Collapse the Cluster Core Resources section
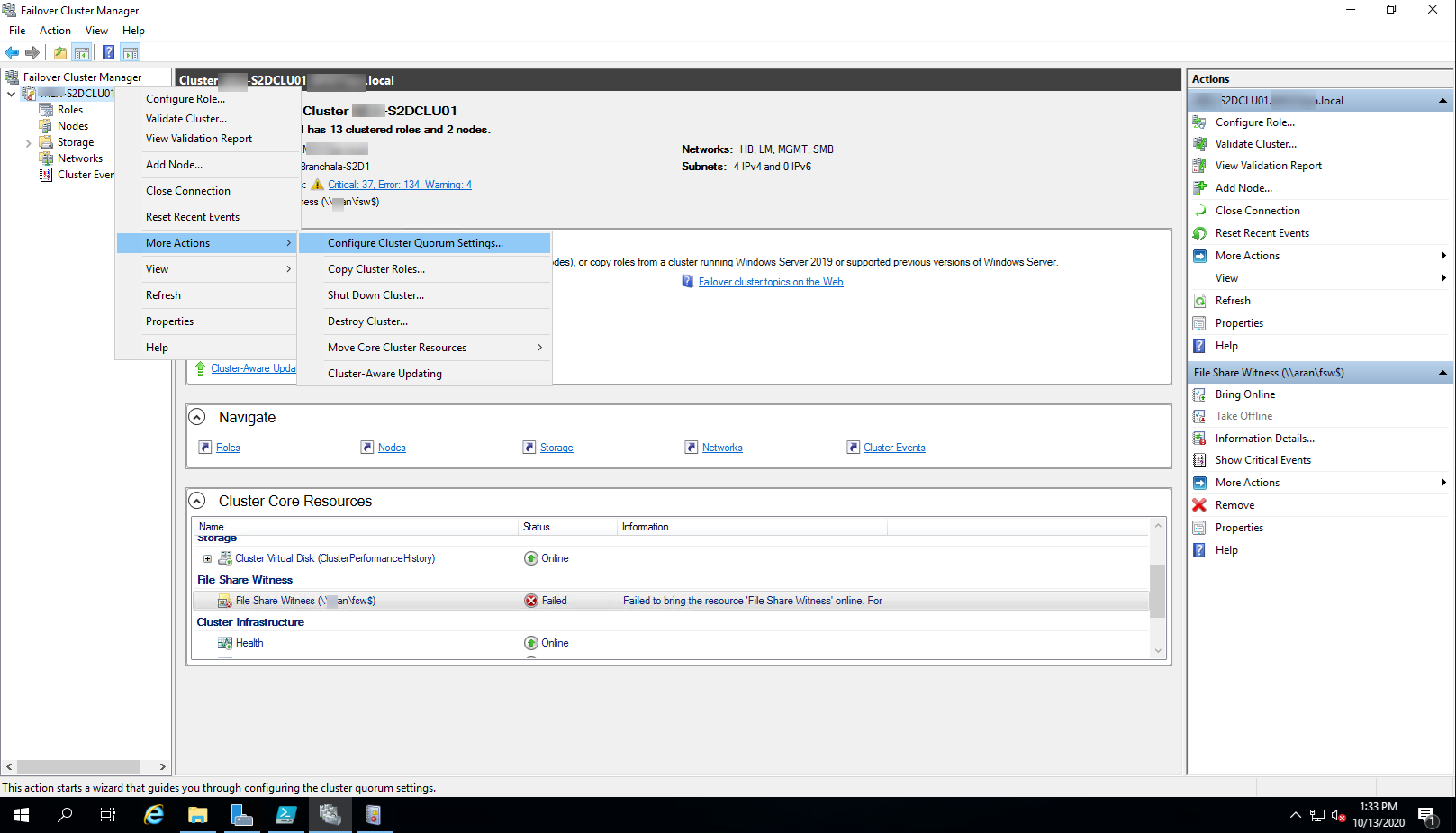The height and width of the screenshot is (833, 1456). (x=197, y=501)
